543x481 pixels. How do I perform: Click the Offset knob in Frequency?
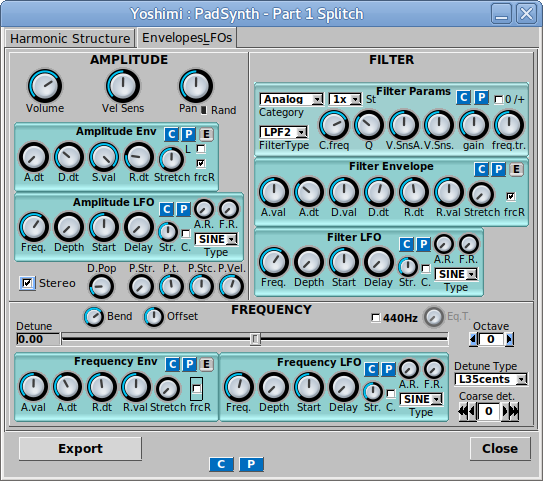(x=154, y=317)
